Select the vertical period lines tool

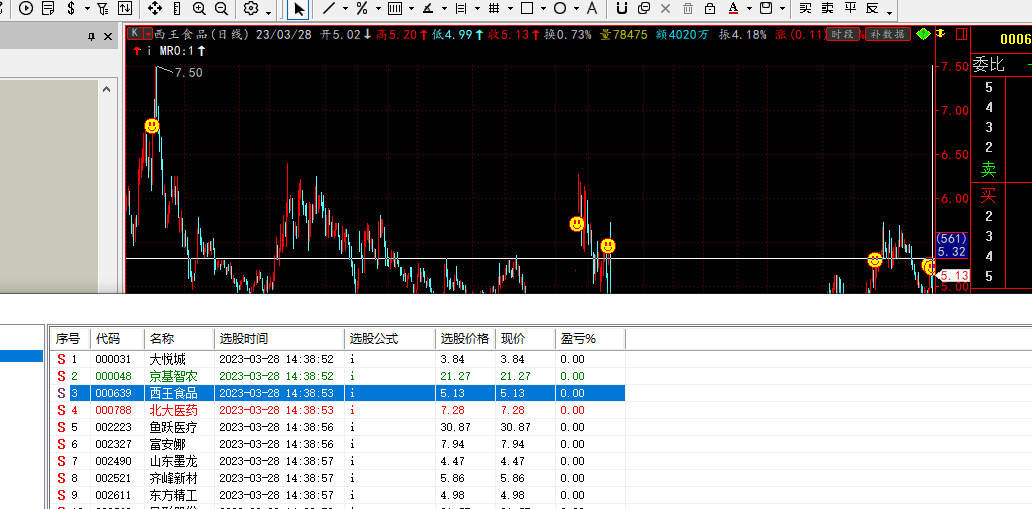coord(395,9)
